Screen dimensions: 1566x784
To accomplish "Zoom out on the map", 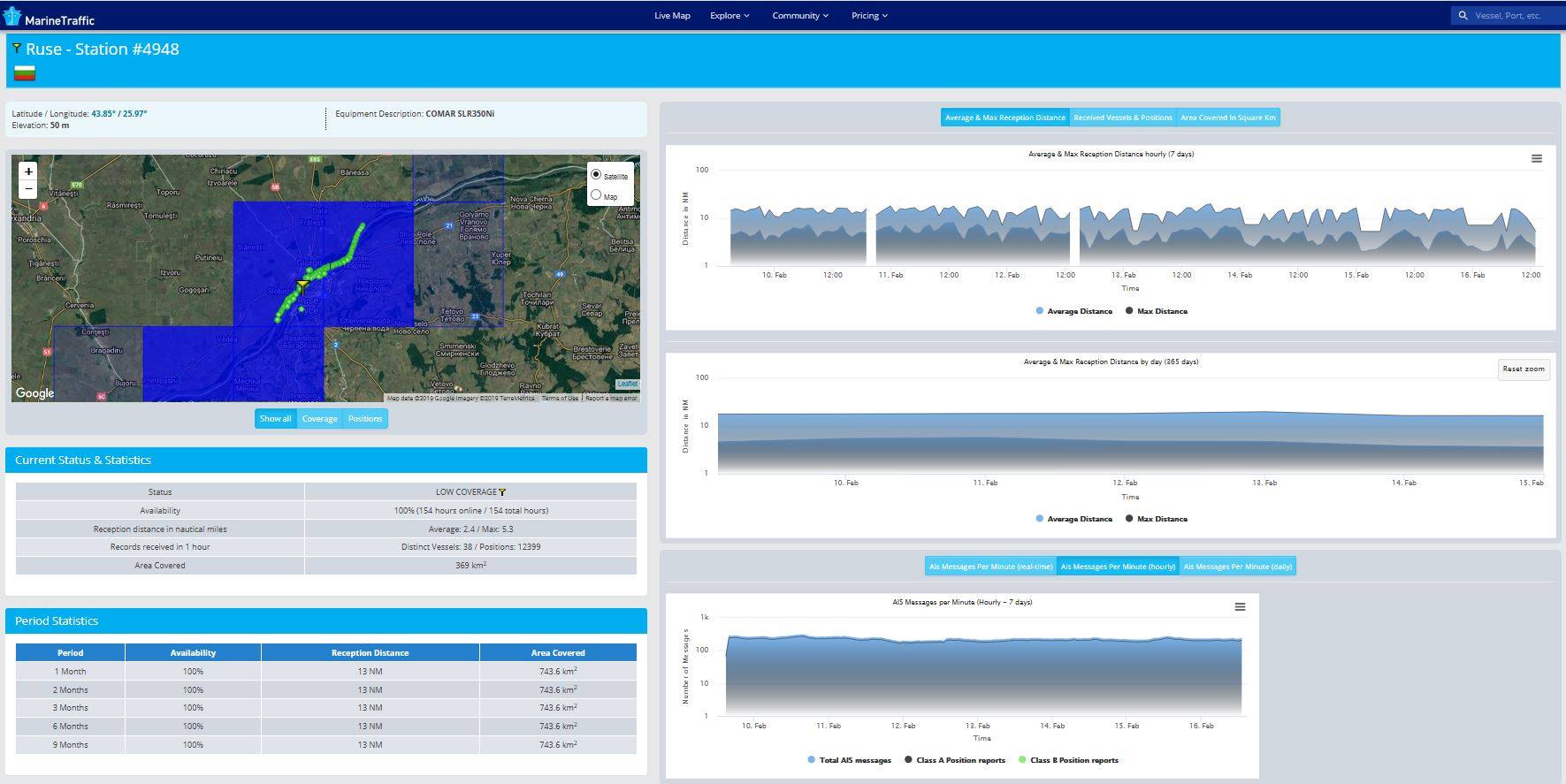I will click(x=29, y=188).
